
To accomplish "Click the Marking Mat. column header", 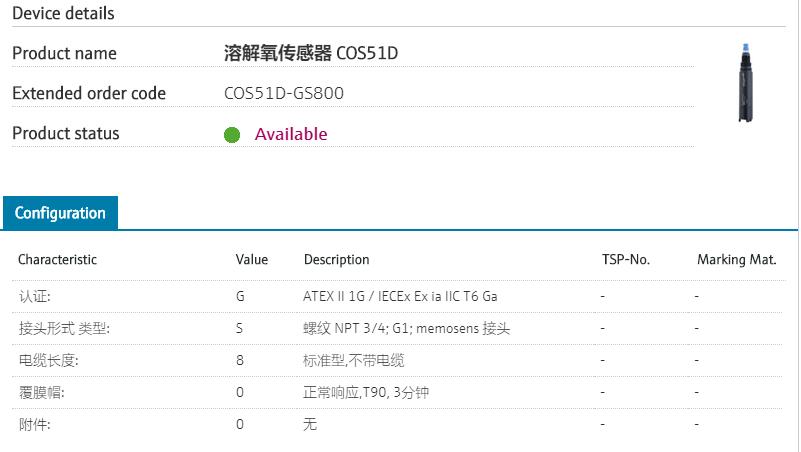I will (737, 259).
